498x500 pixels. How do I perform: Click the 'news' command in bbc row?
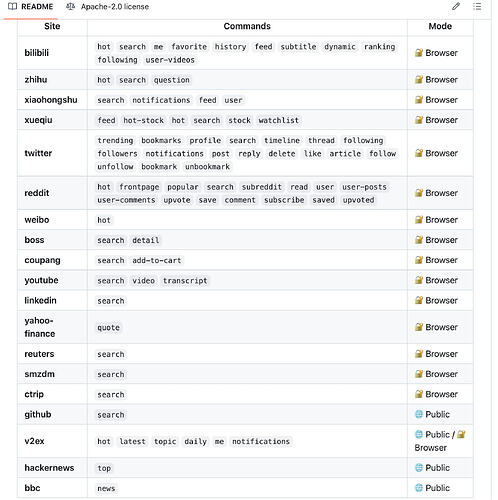[106, 488]
